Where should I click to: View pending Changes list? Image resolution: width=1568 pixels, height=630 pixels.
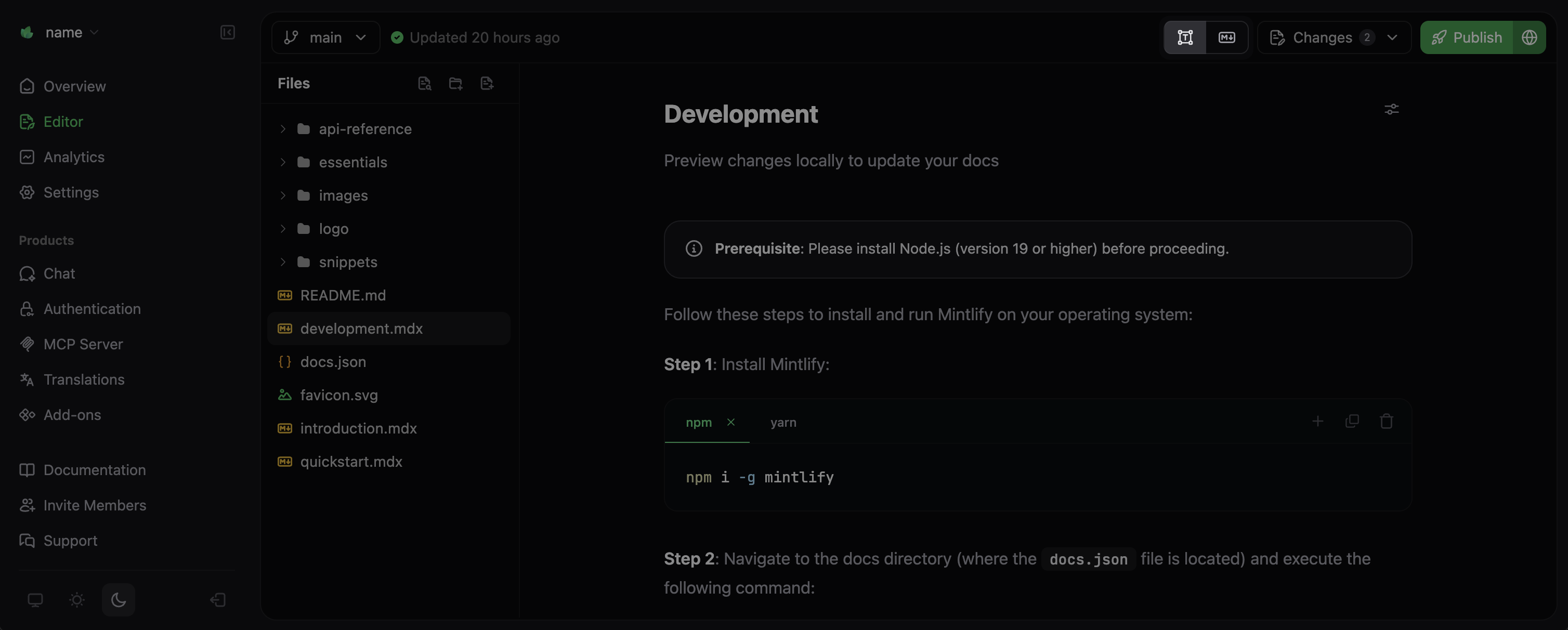click(x=1323, y=37)
